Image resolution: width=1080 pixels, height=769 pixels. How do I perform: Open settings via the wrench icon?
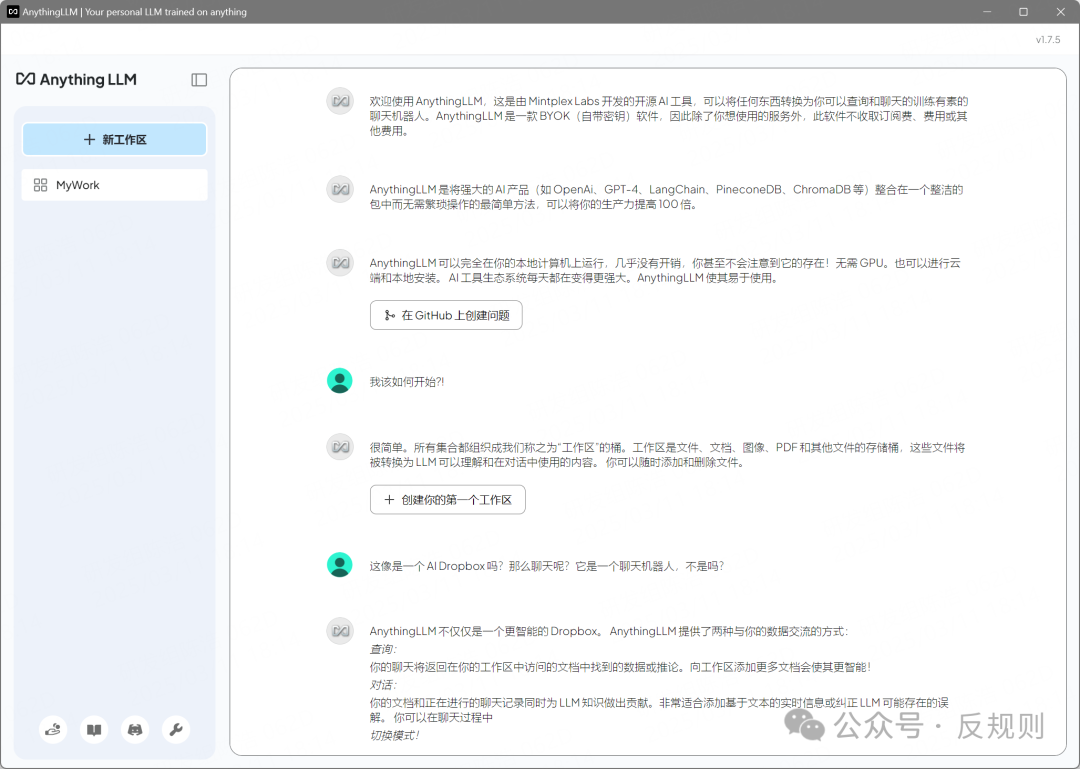pos(176,729)
